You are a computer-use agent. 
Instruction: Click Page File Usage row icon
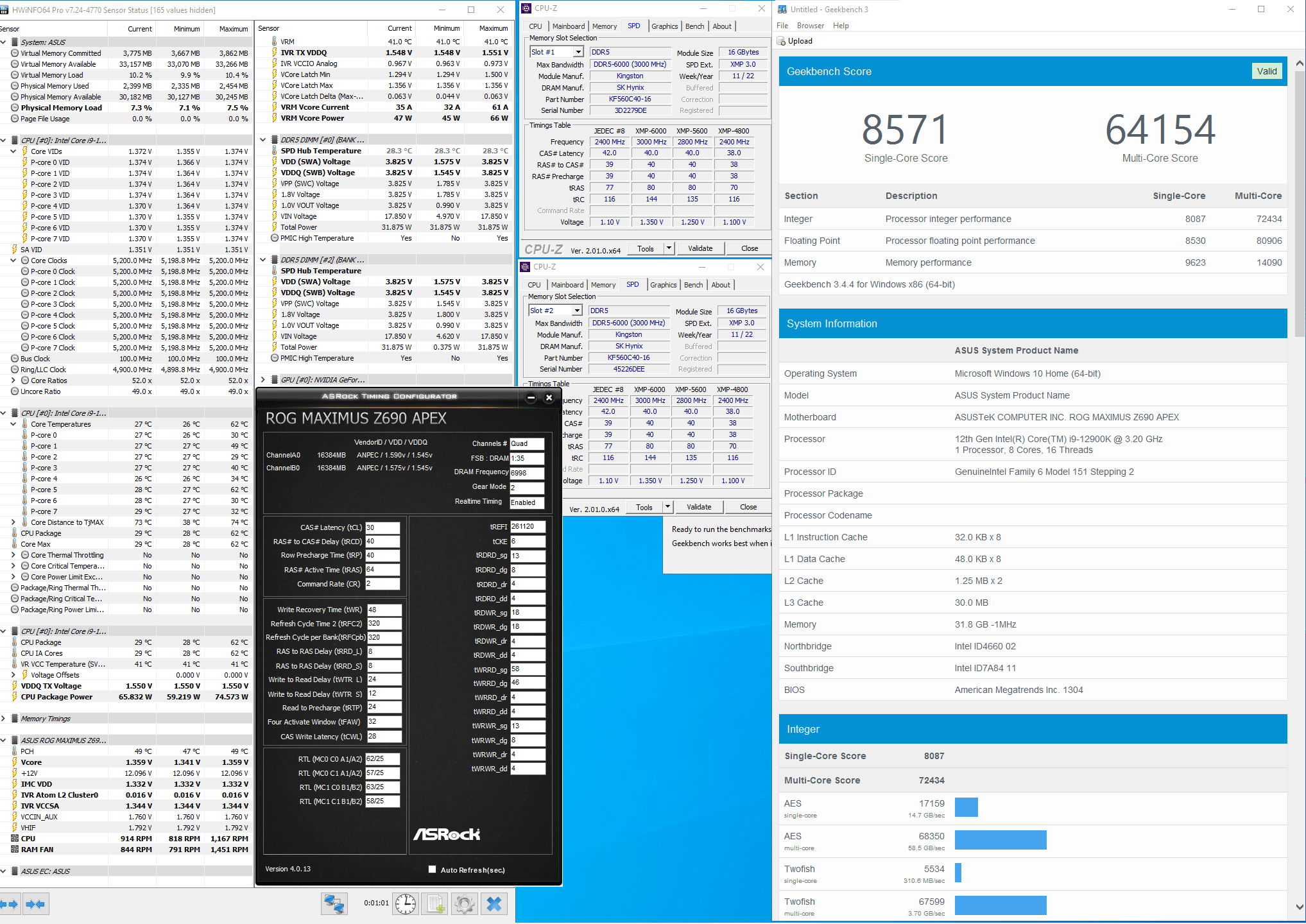[14, 119]
